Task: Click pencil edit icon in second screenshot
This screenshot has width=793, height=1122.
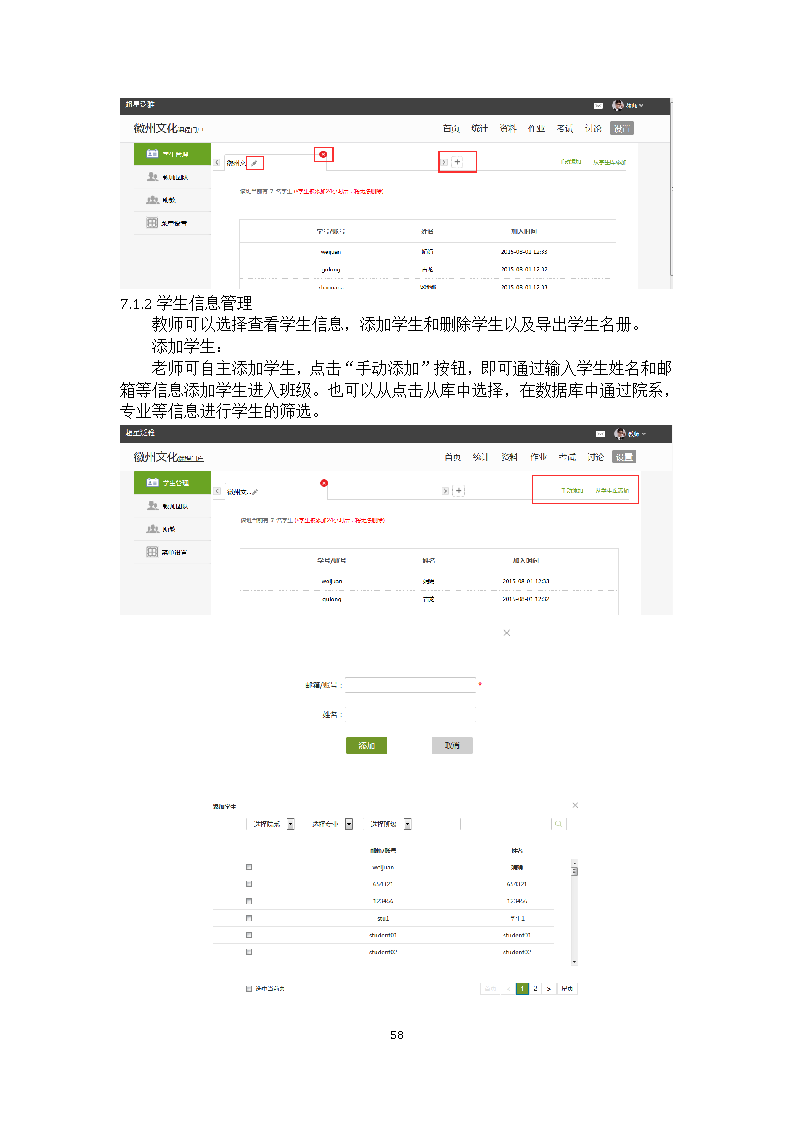Action: (x=256, y=492)
